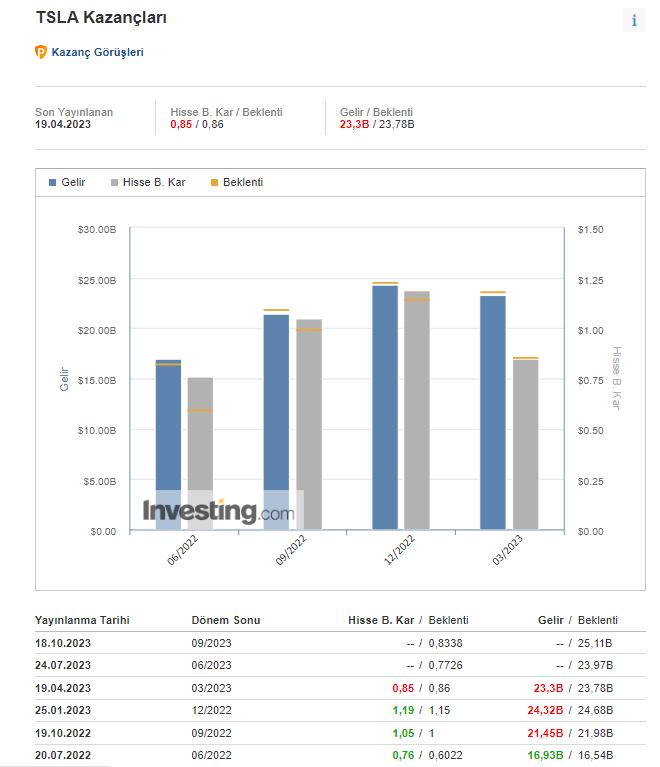The height and width of the screenshot is (767, 660).
Task: Click the blue revenue bar for 09/2022
Action: coord(276,422)
